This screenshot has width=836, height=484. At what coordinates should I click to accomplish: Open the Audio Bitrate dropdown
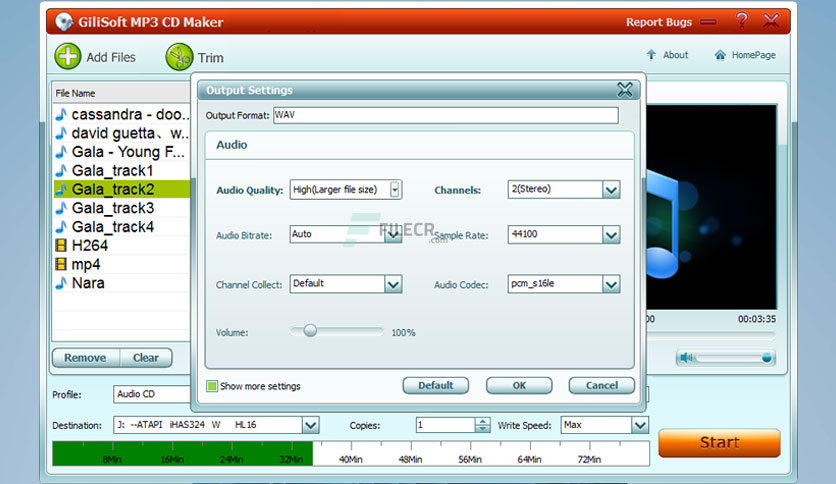pos(393,235)
